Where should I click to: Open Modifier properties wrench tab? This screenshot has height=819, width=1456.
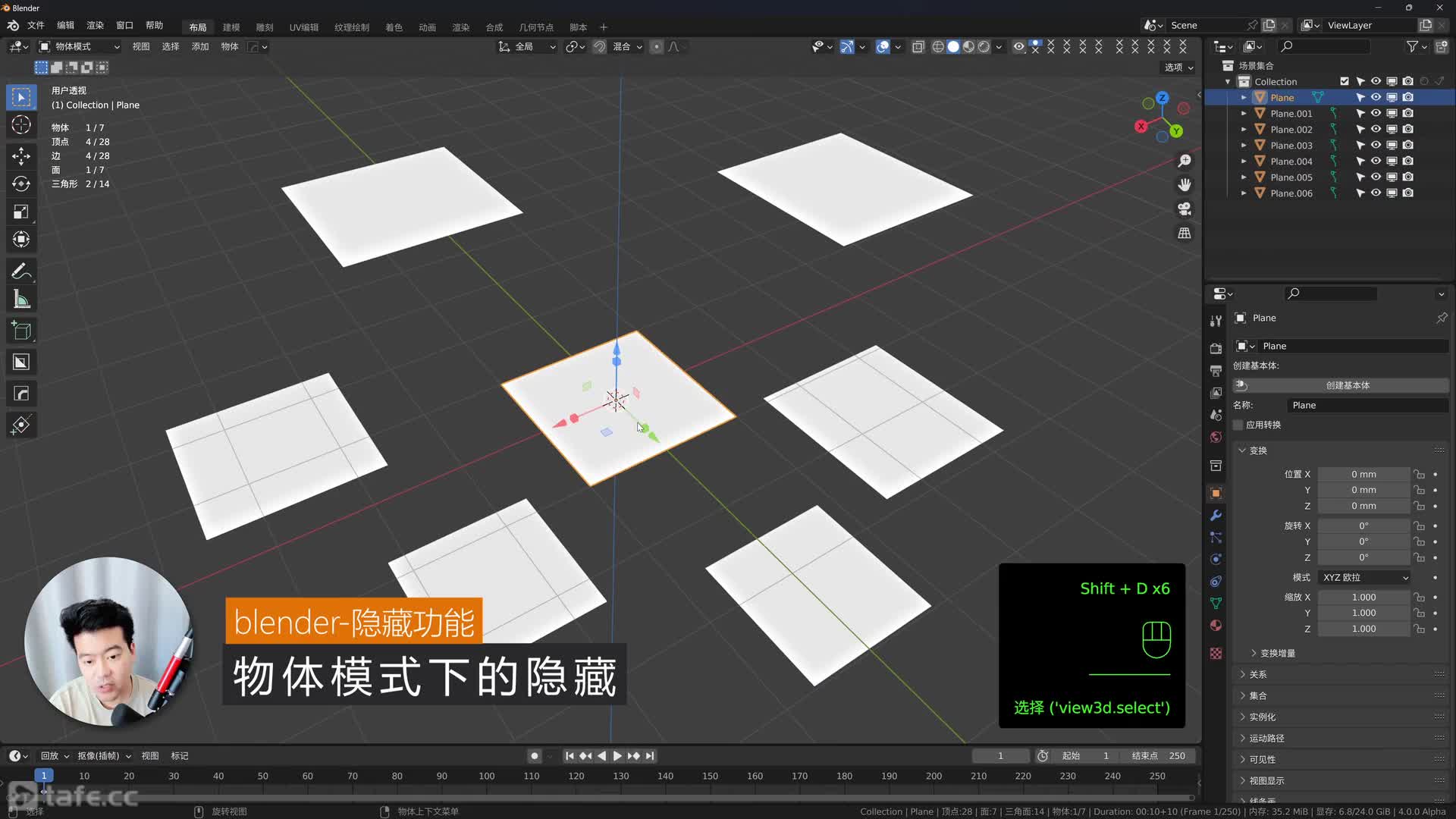pyautogui.click(x=1216, y=516)
